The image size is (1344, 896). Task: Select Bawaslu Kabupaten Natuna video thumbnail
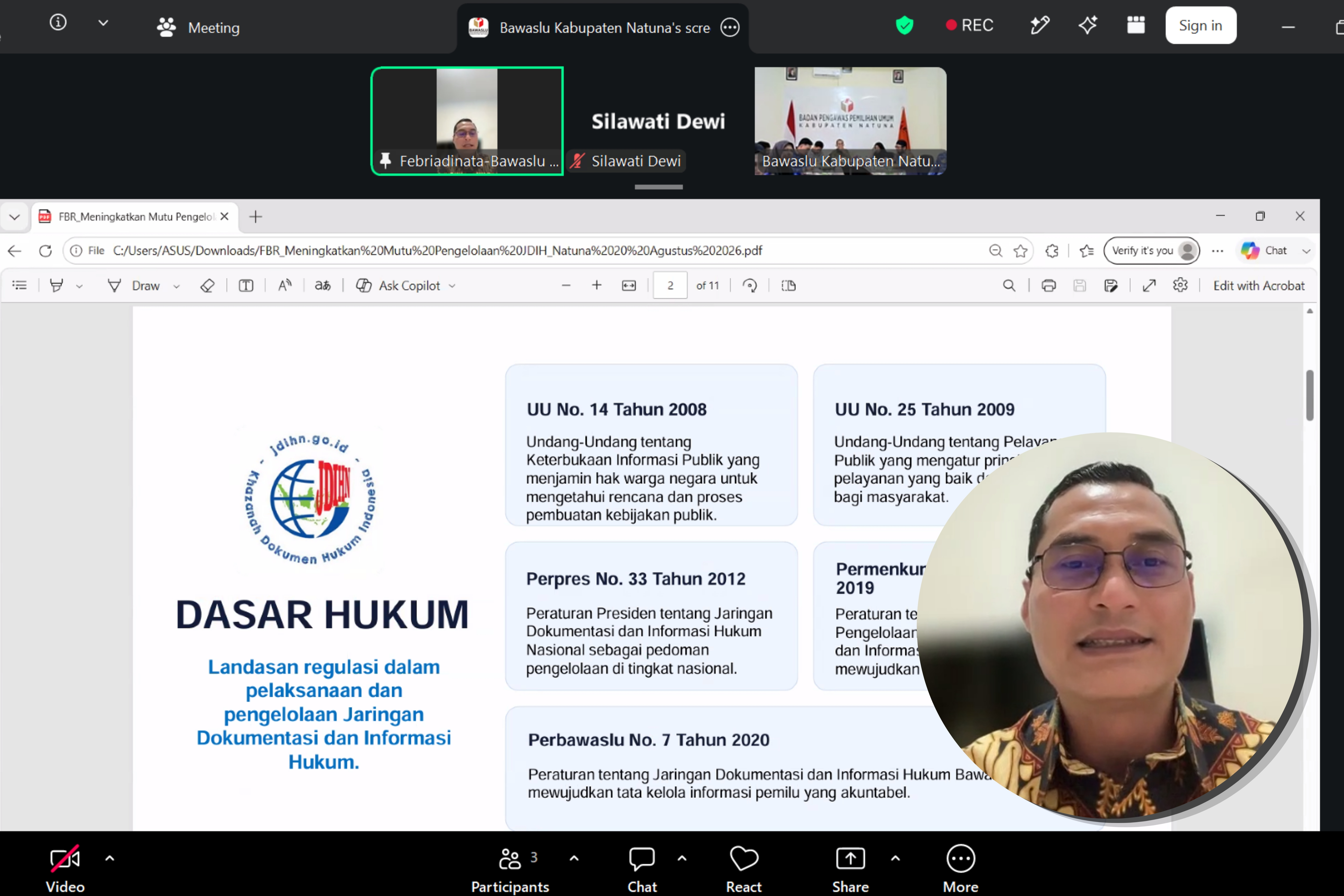(x=850, y=121)
